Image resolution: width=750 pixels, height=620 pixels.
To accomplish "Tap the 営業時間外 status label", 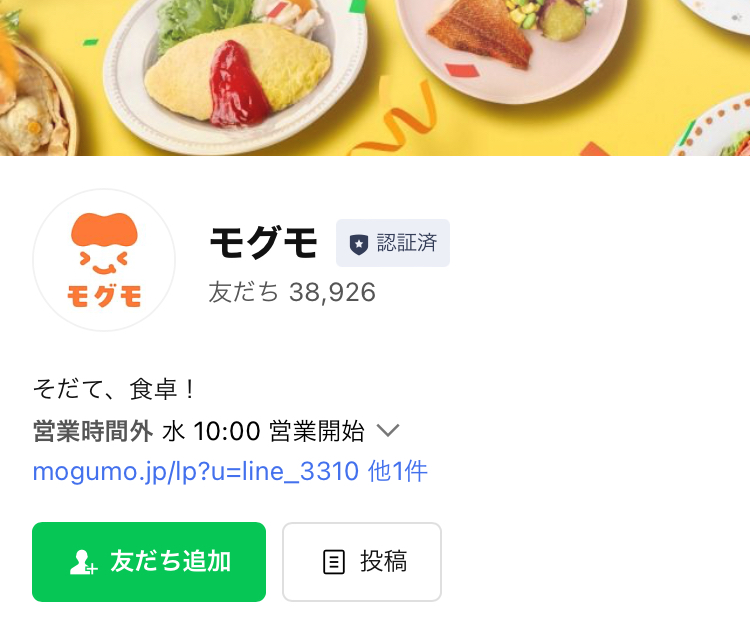I will tap(93, 431).
